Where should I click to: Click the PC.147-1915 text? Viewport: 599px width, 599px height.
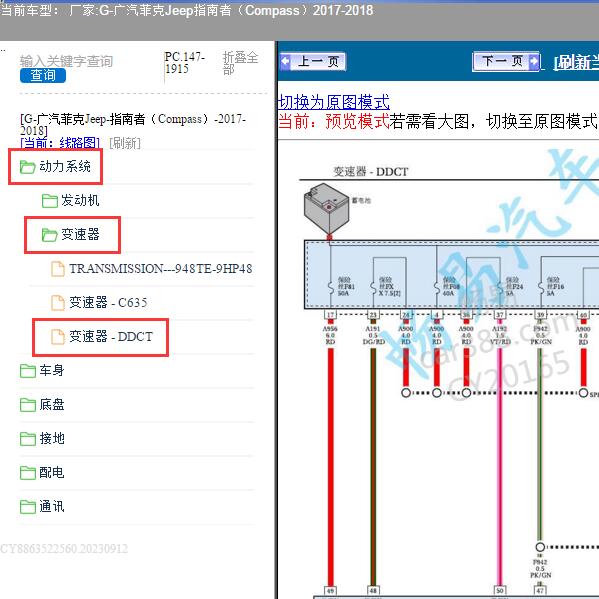coord(185,63)
